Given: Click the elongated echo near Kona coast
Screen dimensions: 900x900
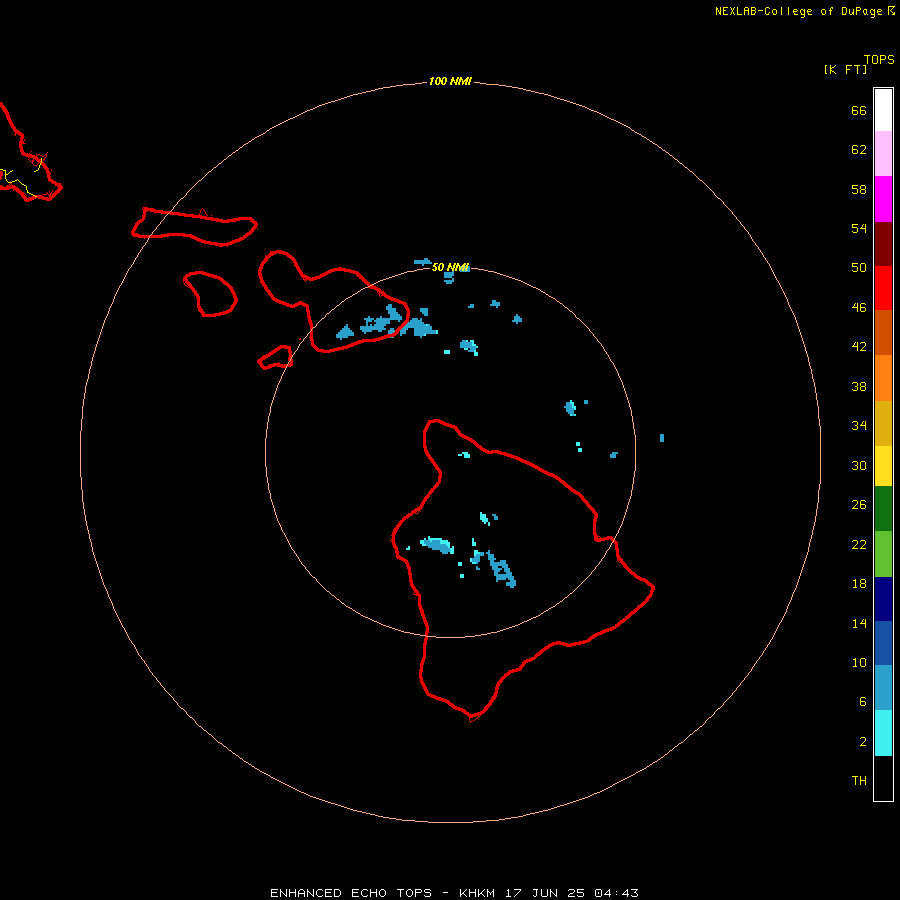Looking at the screenshot, I should pyautogui.click(x=437, y=545).
